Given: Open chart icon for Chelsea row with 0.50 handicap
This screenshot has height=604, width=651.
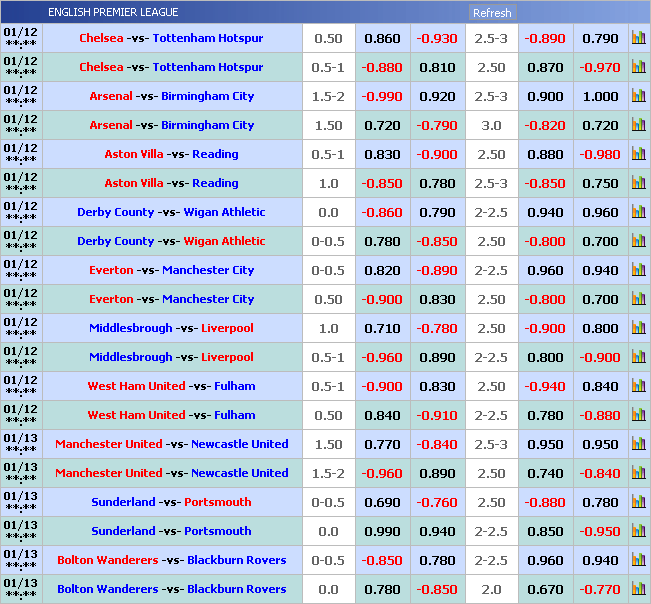Looking at the screenshot, I should (638, 39).
